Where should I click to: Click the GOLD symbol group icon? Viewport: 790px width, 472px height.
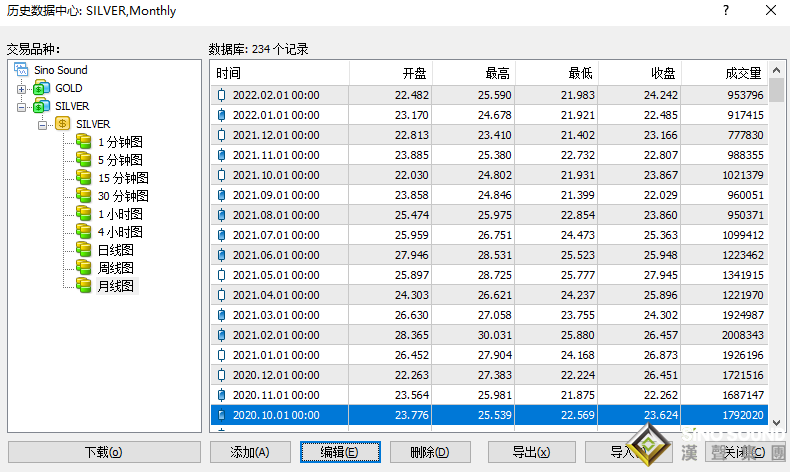coord(42,88)
